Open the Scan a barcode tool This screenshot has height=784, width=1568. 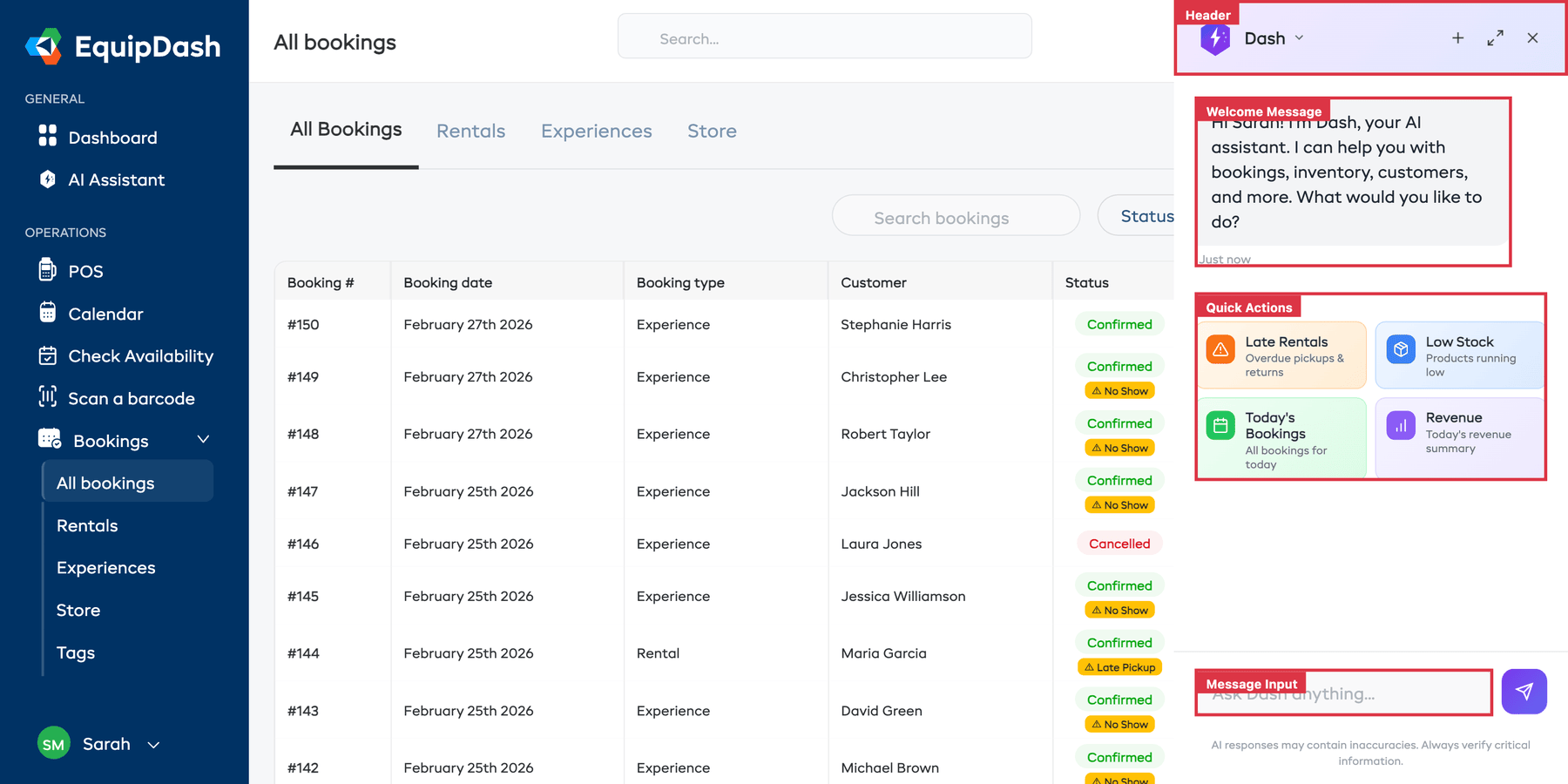[x=48, y=398]
